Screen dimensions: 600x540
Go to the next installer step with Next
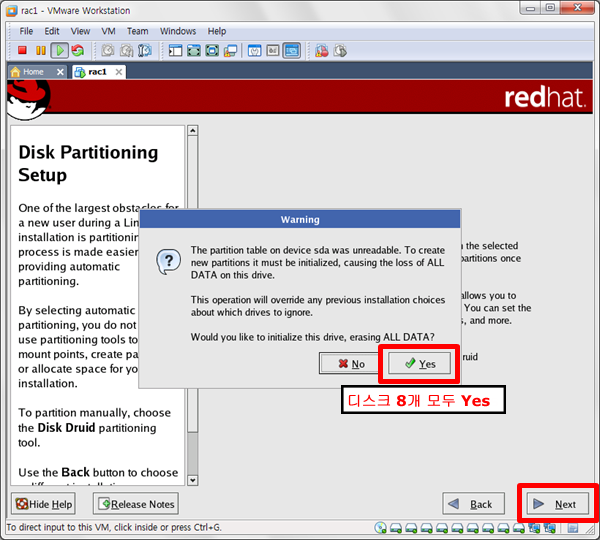[x=558, y=504]
